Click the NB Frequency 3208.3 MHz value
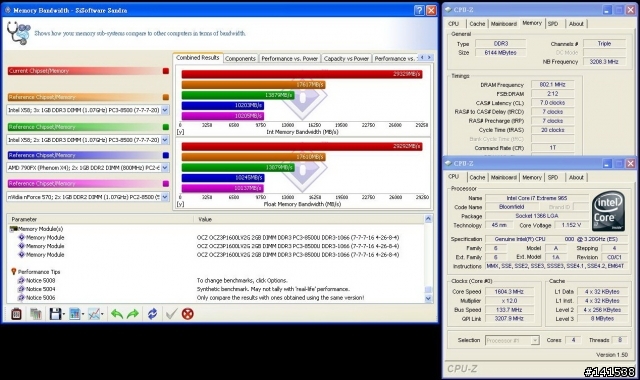The width and height of the screenshot is (640, 380). point(604,62)
